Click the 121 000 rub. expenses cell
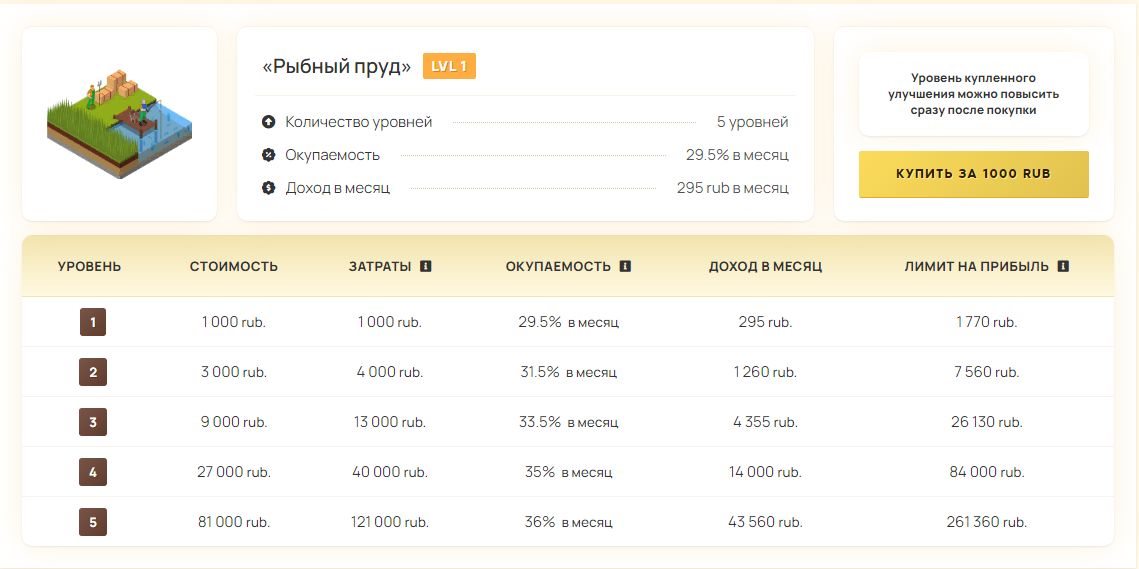The height and width of the screenshot is (569, 1139). [390, 522]
